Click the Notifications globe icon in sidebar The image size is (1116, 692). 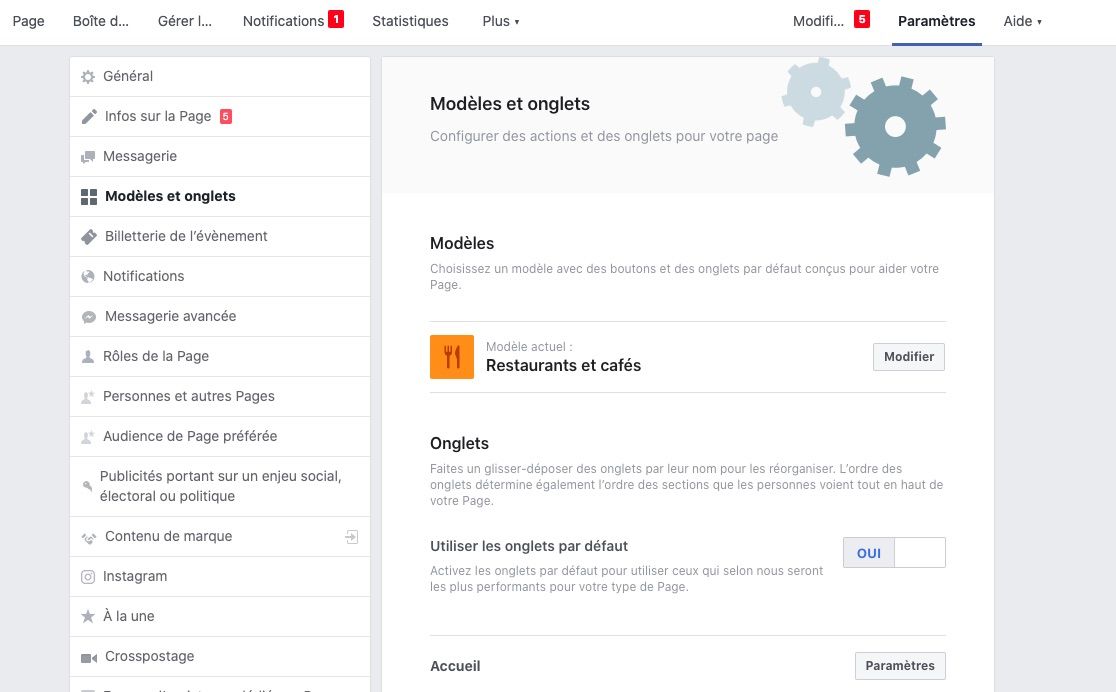pos(88,277)
